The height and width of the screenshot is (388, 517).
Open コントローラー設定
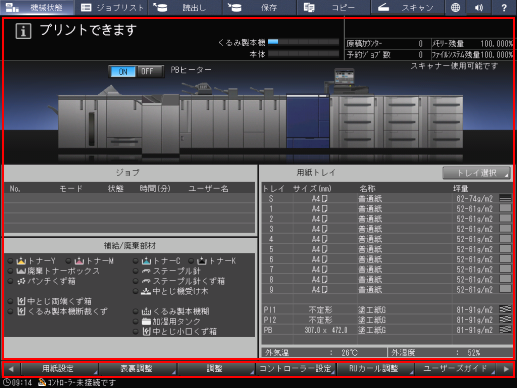point(296,369)
